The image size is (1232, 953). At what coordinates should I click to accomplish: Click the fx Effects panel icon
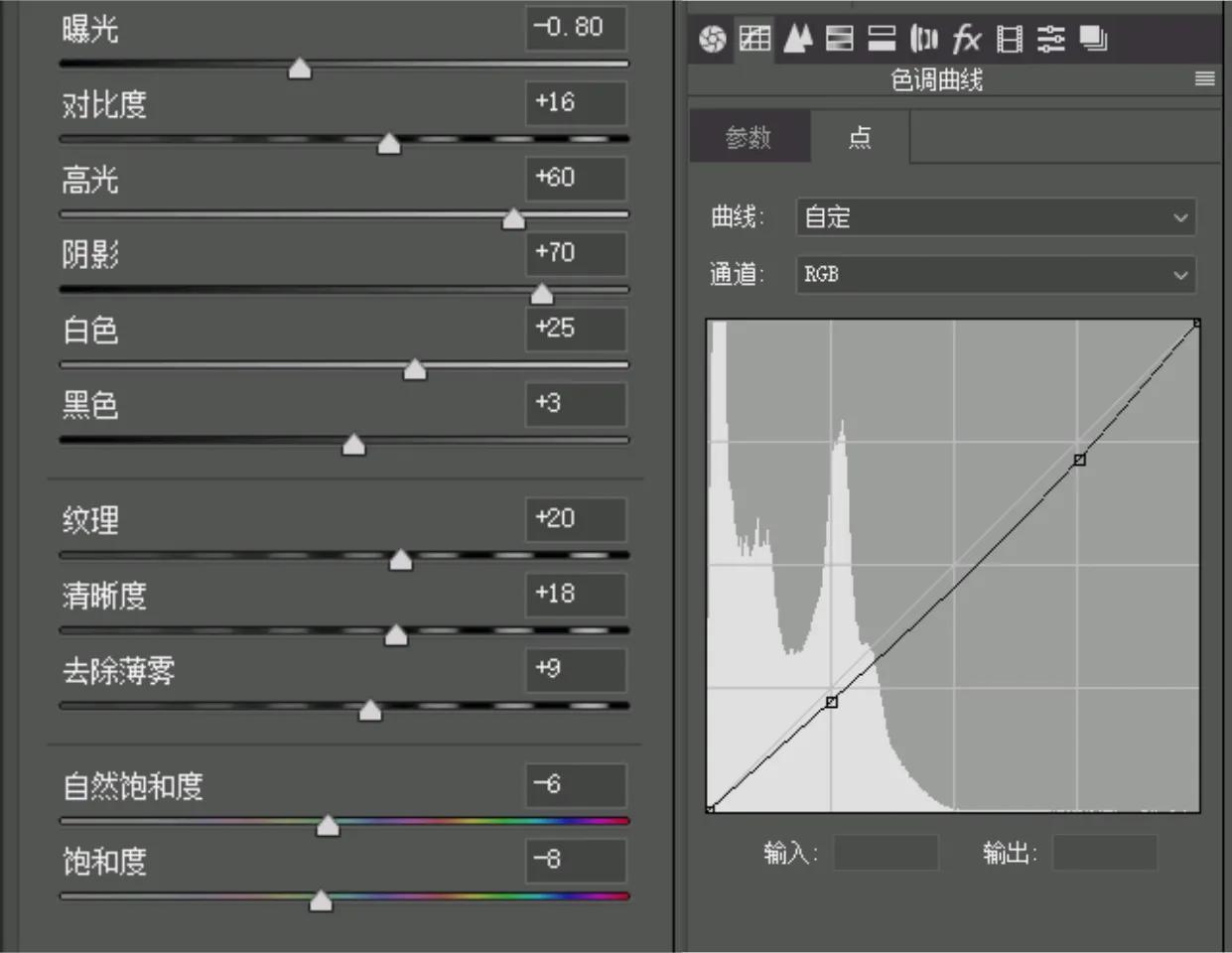click(965, 40)
